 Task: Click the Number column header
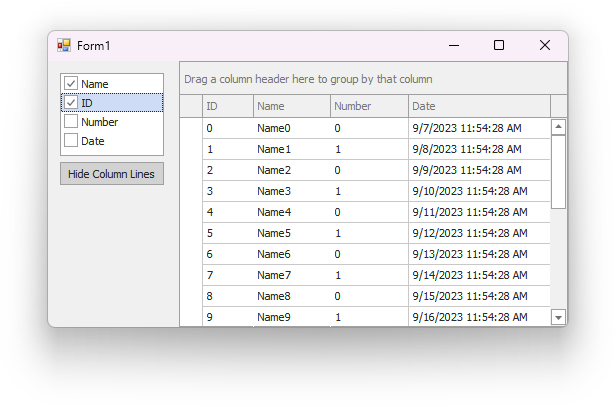point(369,106)
